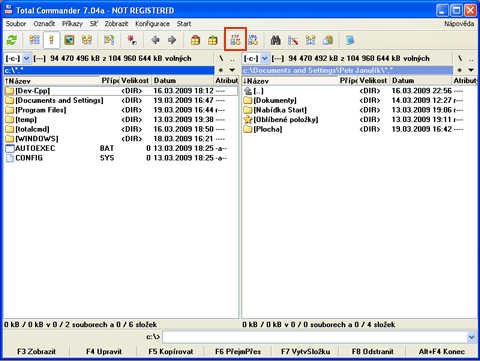Click the F6 PřejmPřes button
Image resolution: width=480 pixels, height=361 pixels.
point(238,351)
